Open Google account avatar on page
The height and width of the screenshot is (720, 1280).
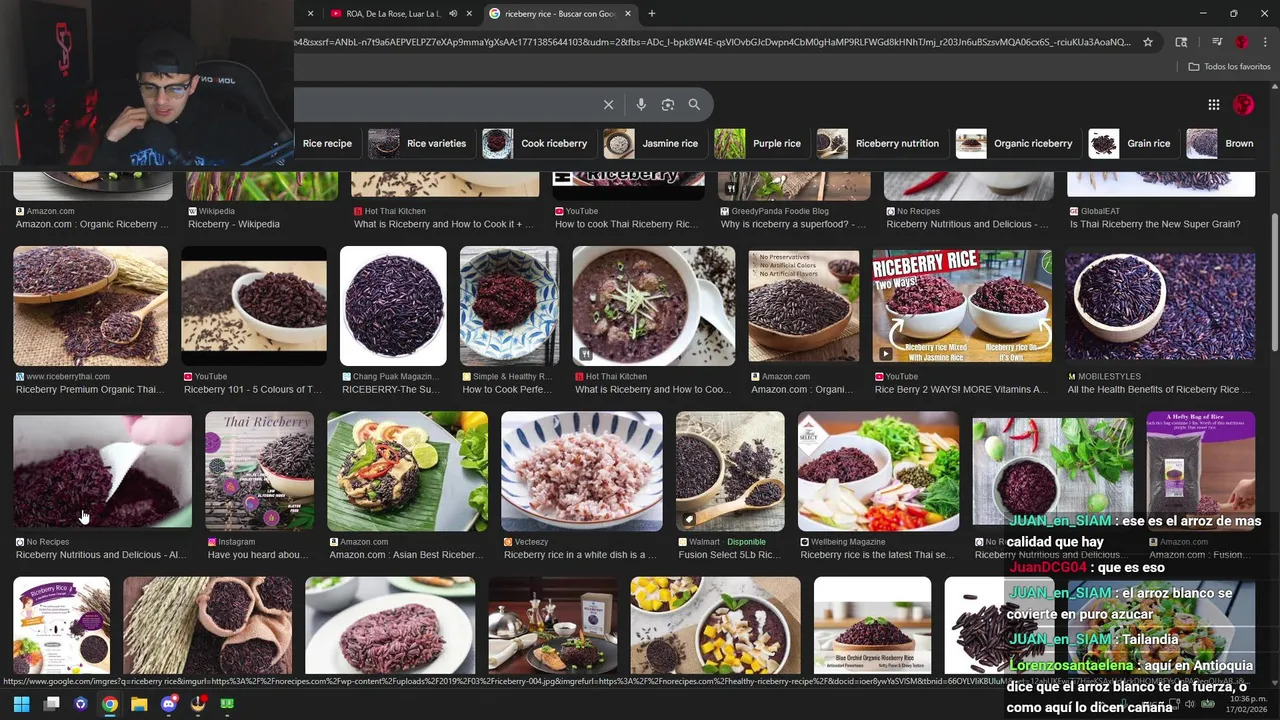(1244, 104)
